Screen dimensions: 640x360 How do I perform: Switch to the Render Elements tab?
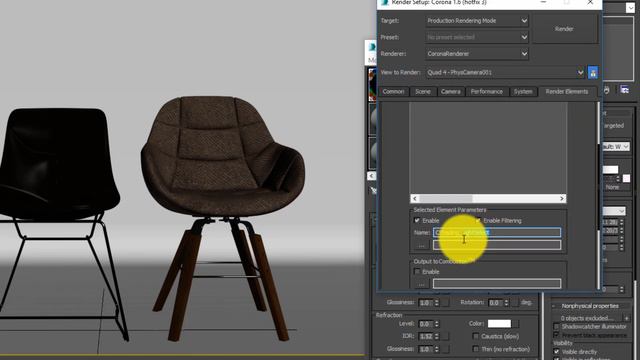[x=567, y=91]
